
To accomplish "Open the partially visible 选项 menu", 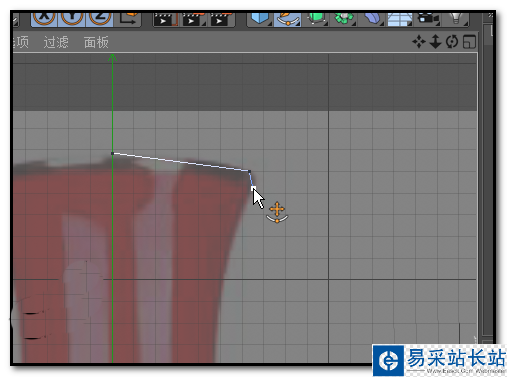I will (21, 42).
